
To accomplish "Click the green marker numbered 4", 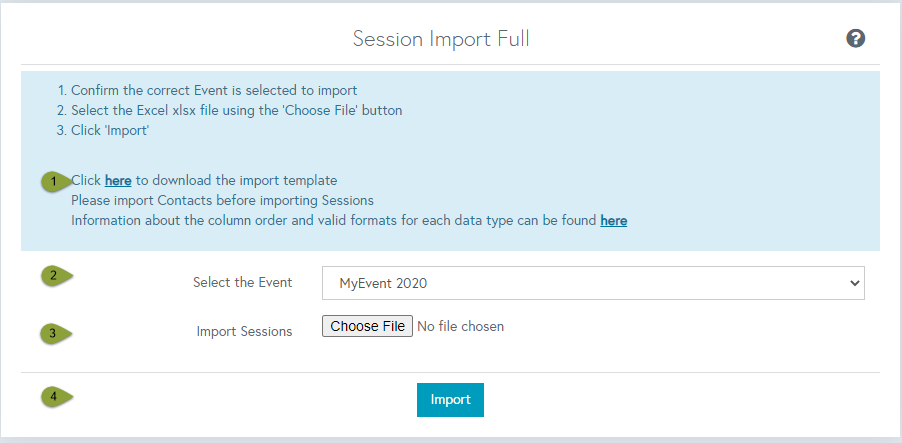I will (56, 396).
